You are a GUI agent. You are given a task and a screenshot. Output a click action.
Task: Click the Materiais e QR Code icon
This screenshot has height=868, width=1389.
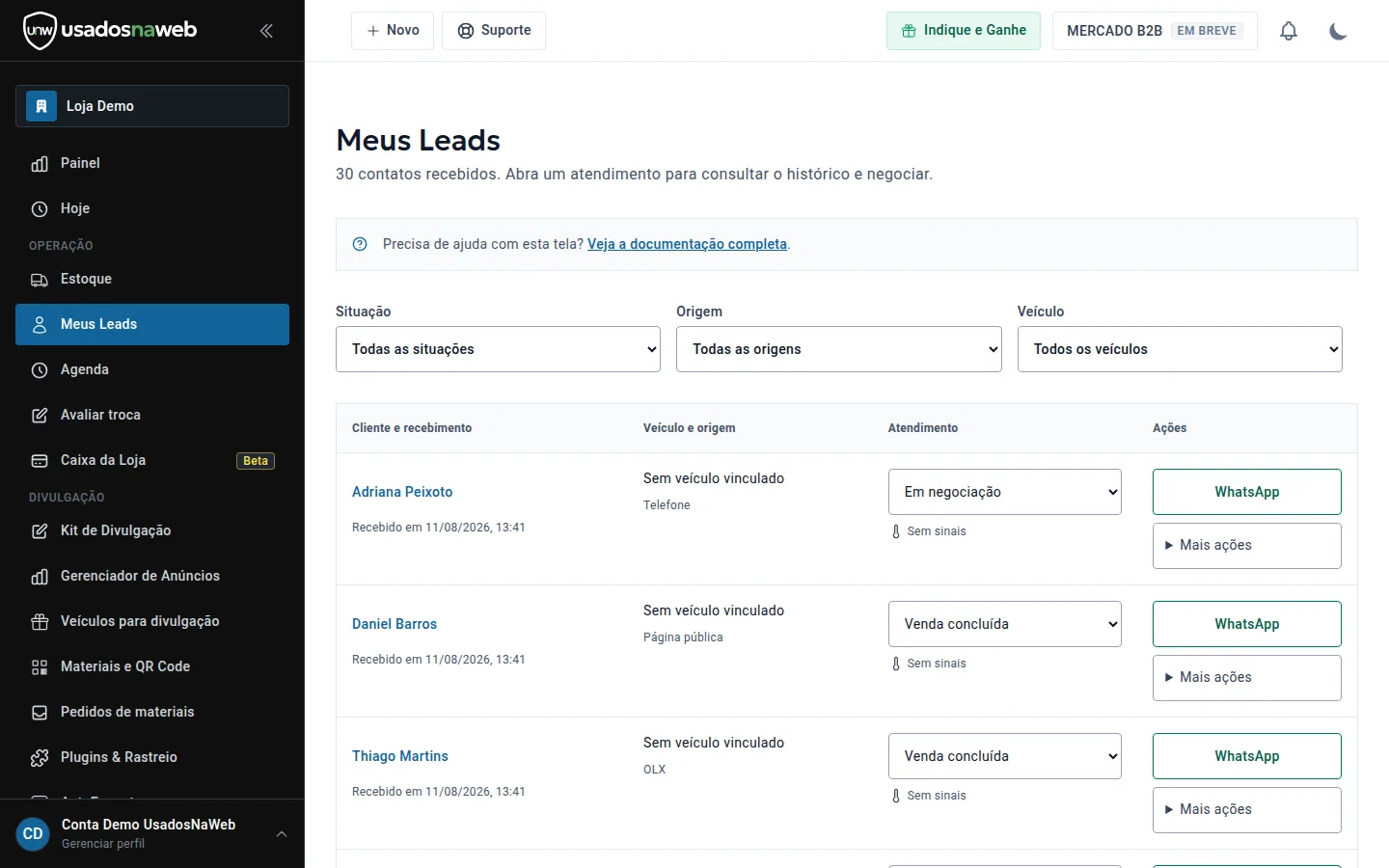pyautogui.click(x=40, y=666)
